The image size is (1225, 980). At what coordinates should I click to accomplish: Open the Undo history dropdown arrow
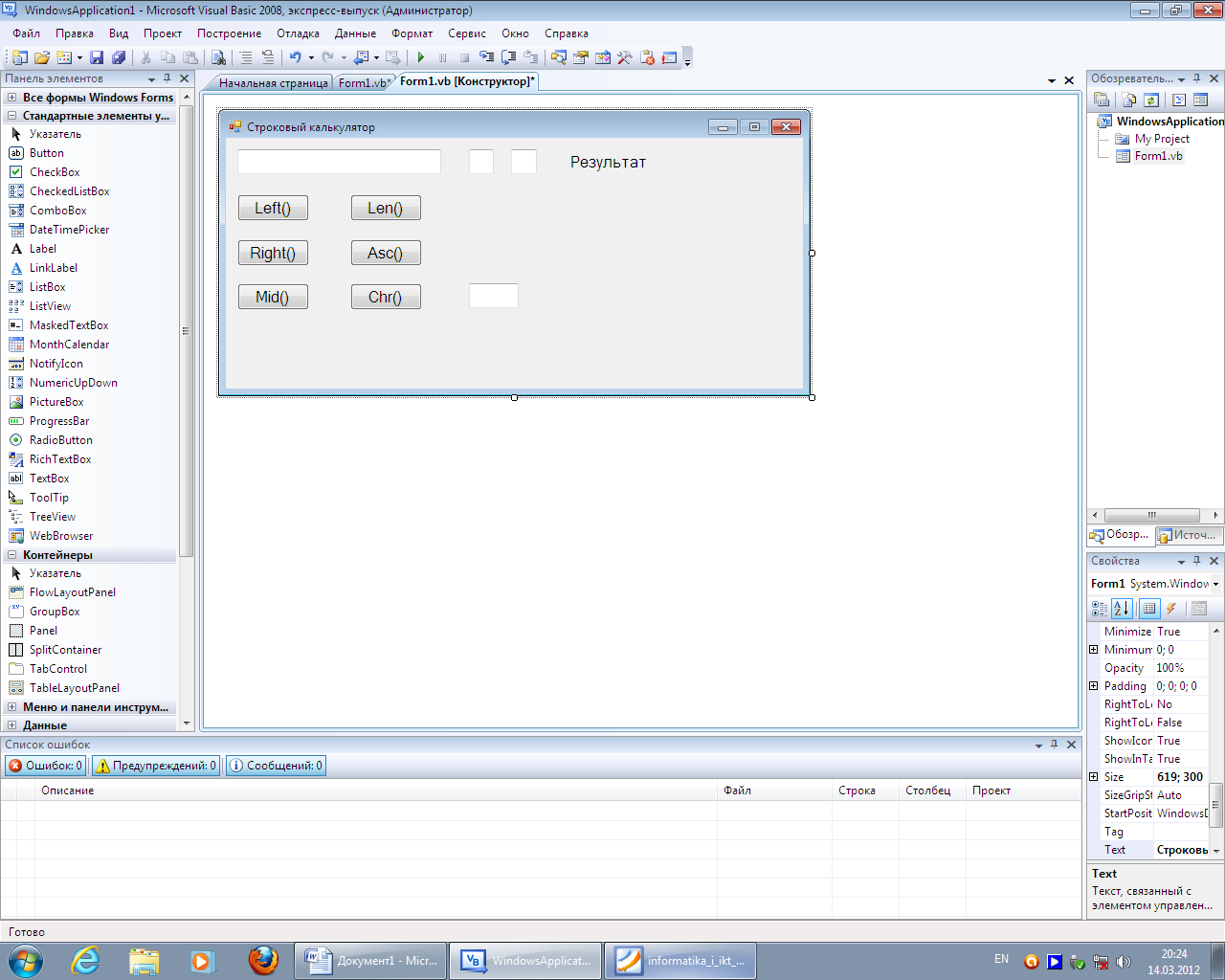311,57
